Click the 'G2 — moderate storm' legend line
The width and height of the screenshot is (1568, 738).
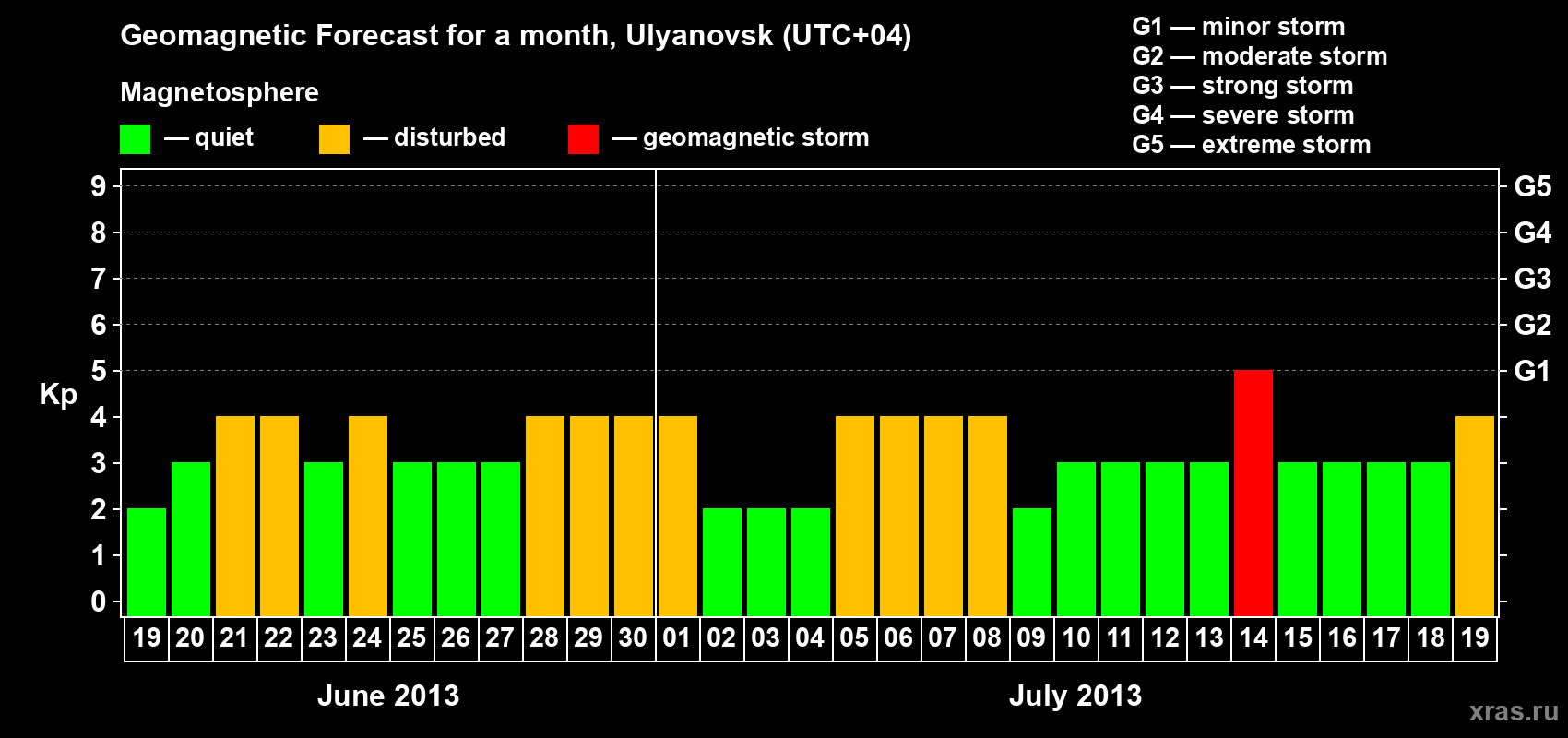point(1260,56)
